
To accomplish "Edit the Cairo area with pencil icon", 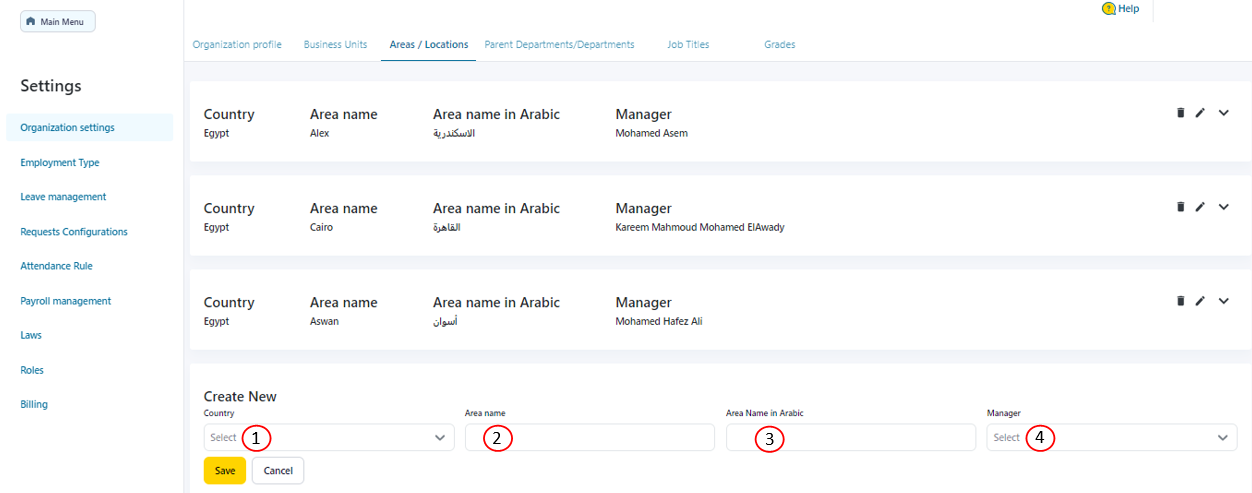I will pos(1200,207).
